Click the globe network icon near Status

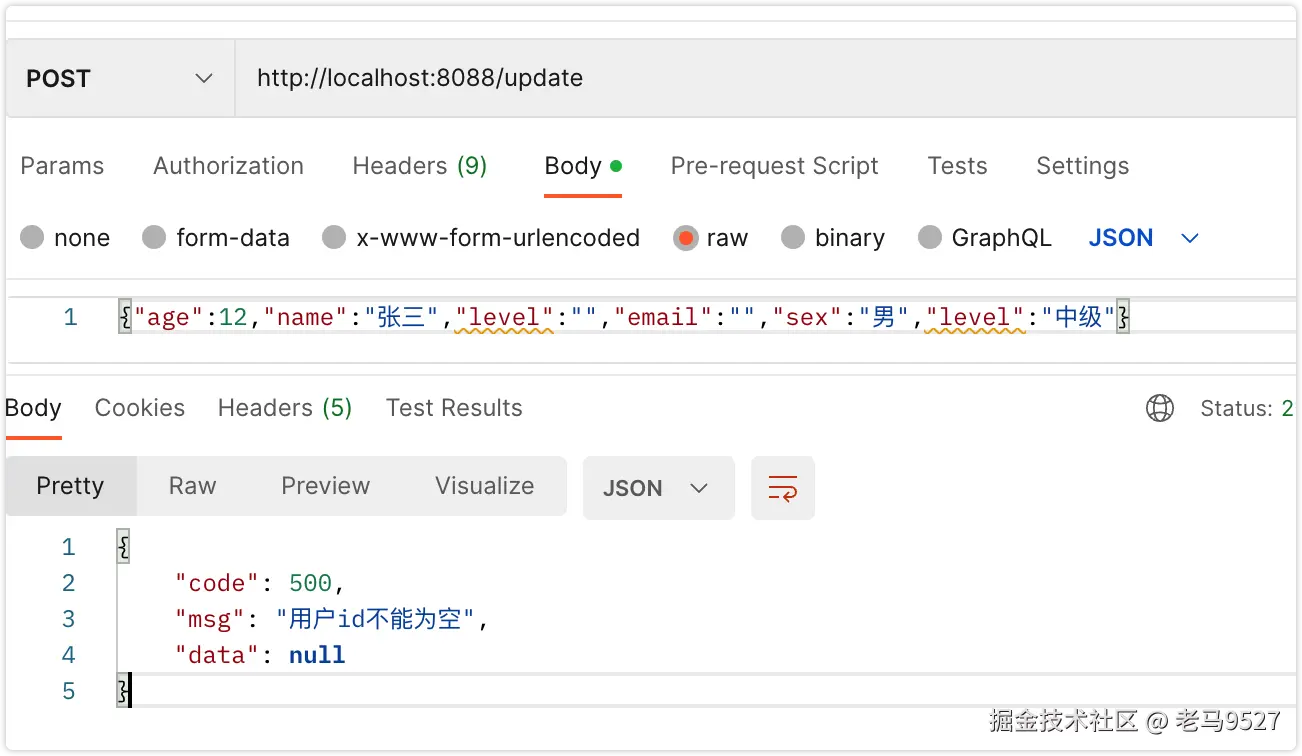coord(1160,408)
